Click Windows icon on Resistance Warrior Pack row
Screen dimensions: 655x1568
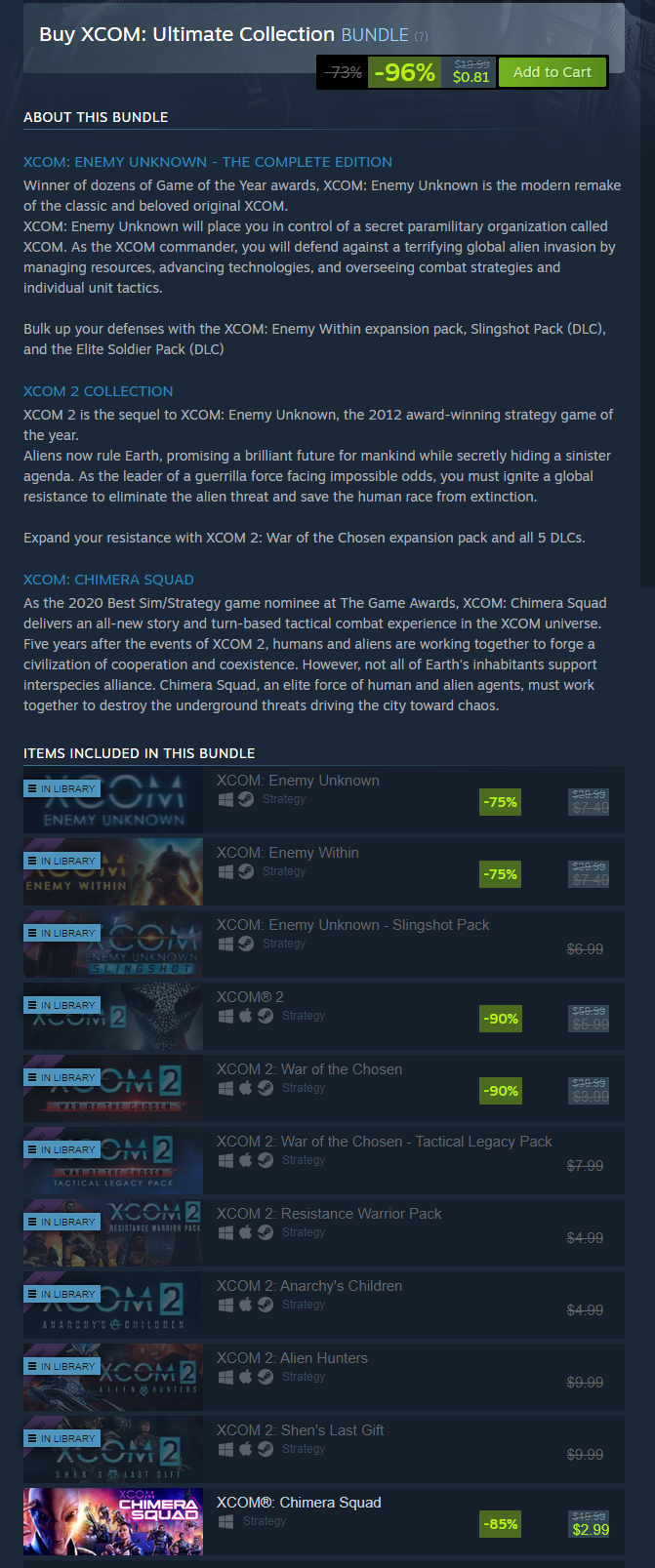pyautogui.click(x=225, y=1232)
